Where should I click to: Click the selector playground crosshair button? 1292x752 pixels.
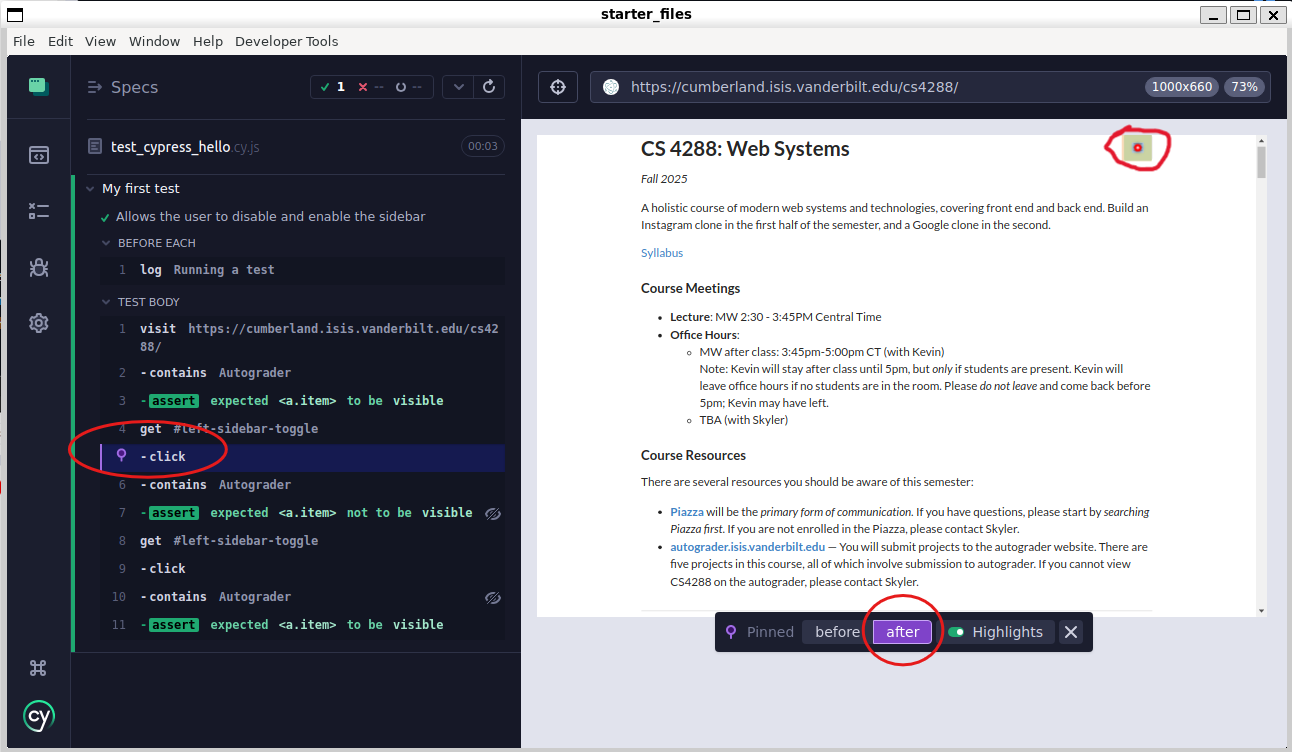tap(558, 87)
